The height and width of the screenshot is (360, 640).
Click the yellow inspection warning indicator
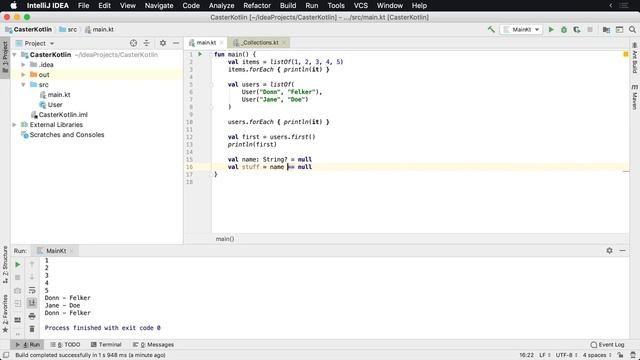coord(626,54)
